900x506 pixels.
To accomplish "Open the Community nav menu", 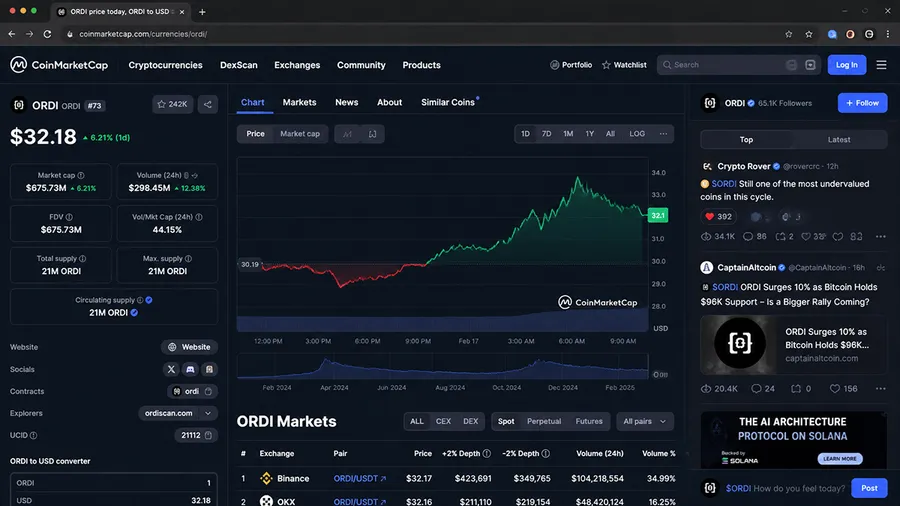I will point(361,65).
